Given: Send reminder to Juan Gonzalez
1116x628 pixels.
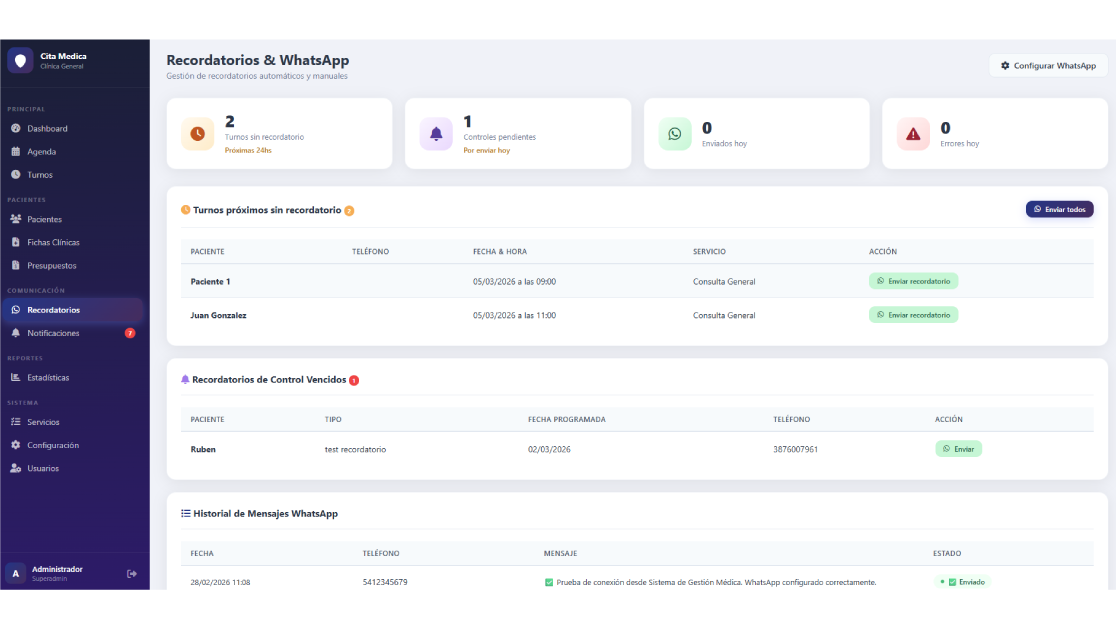Looking at the screenshot, I should pos(913,315).
